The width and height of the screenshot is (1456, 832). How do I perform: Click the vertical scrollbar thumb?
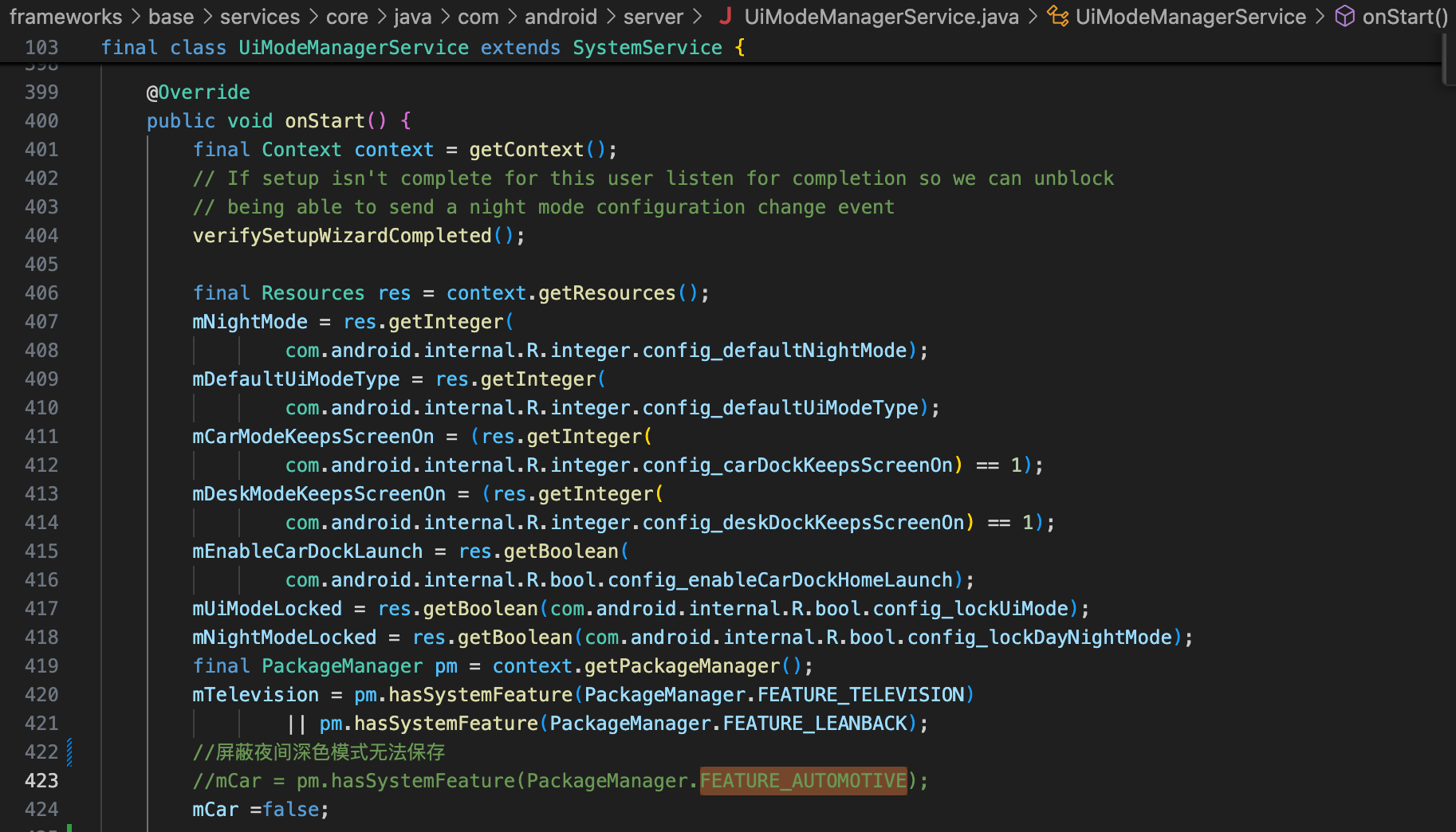pos(1449,59)
